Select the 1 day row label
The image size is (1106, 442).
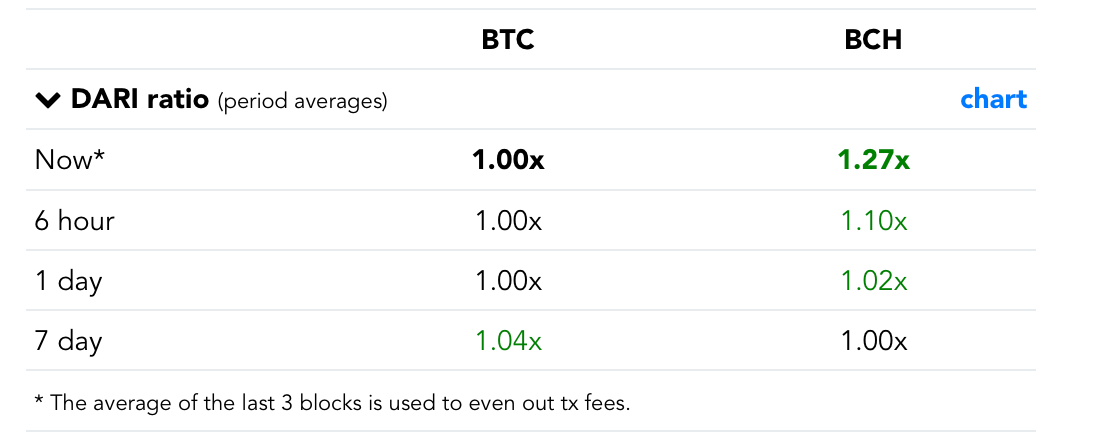click(69, 281)
